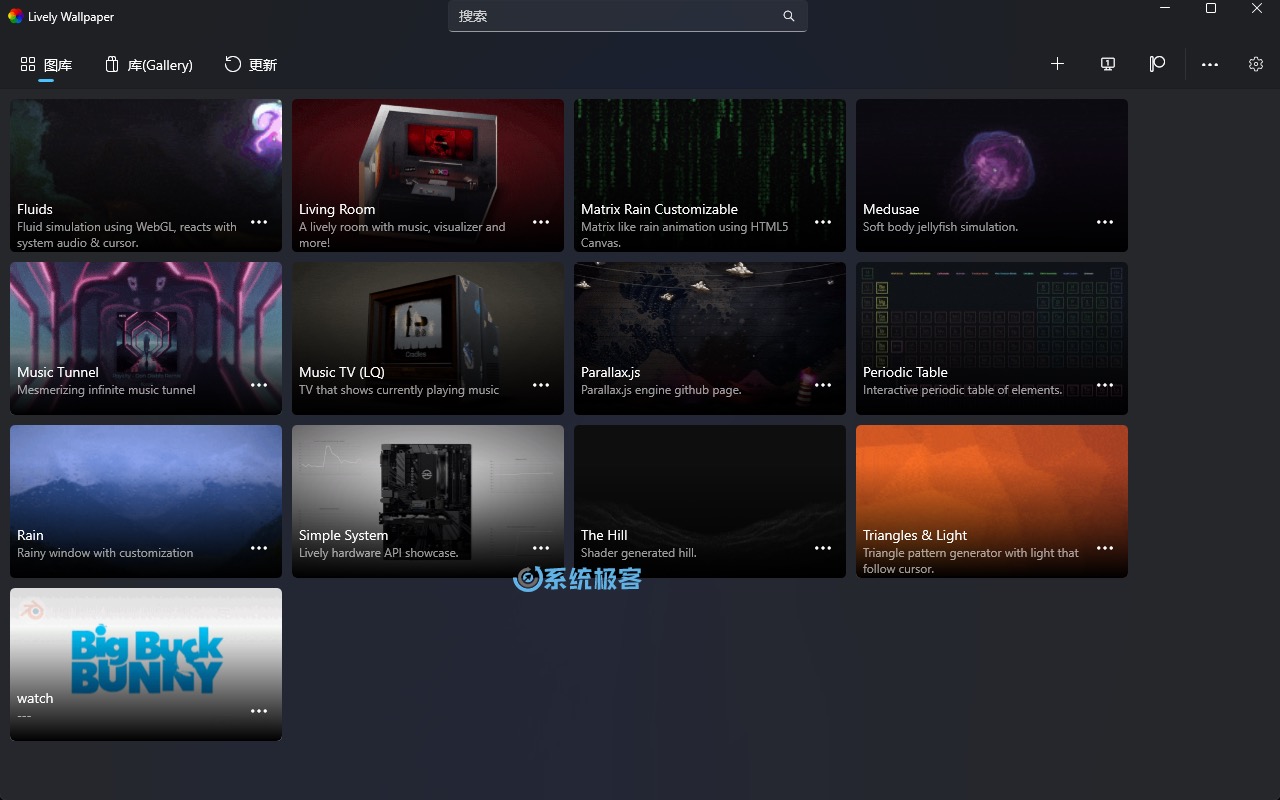Open the display/monitor control panel icon
Screen dimensions: 1280x800
(1108, 64)
